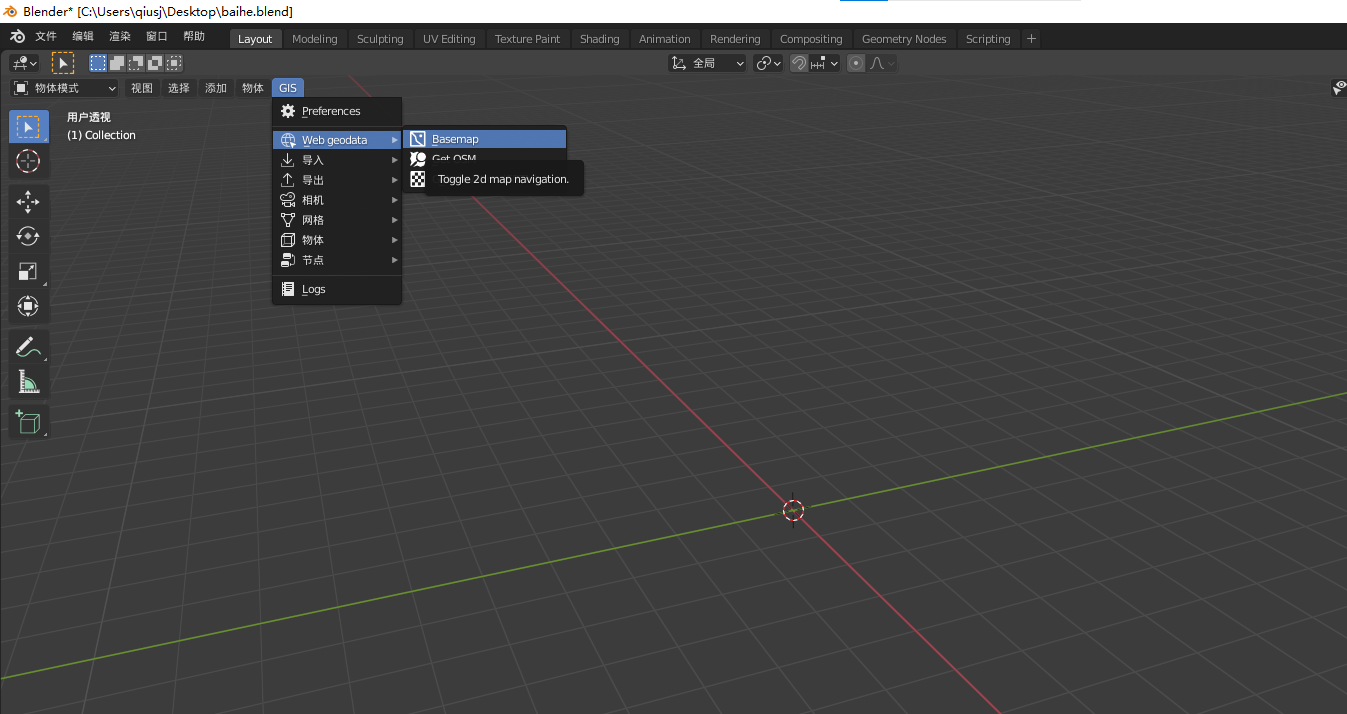Toggle selectability and visibility eye icon
The width and height of the screenshot is (1347, 714).
(1338, 88)
